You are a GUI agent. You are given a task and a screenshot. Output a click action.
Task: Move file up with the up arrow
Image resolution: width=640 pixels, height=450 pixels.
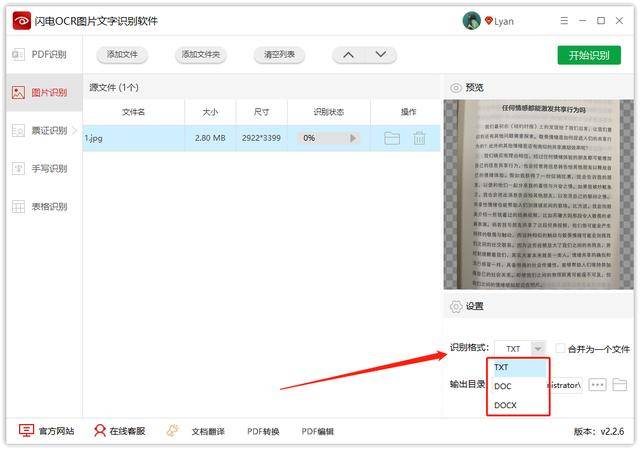[x=348, y=55]
